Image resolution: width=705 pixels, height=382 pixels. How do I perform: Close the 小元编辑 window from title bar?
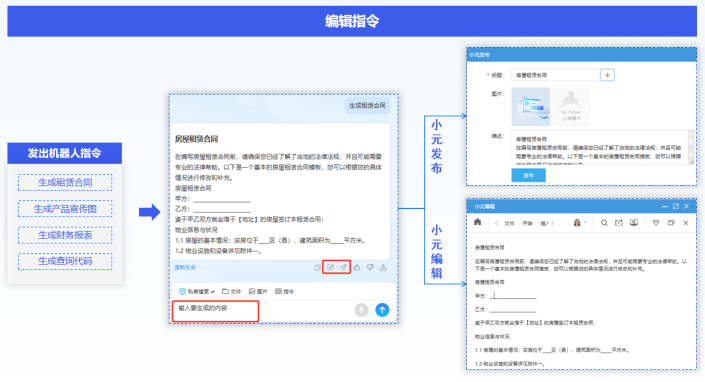tap(687, 206)
